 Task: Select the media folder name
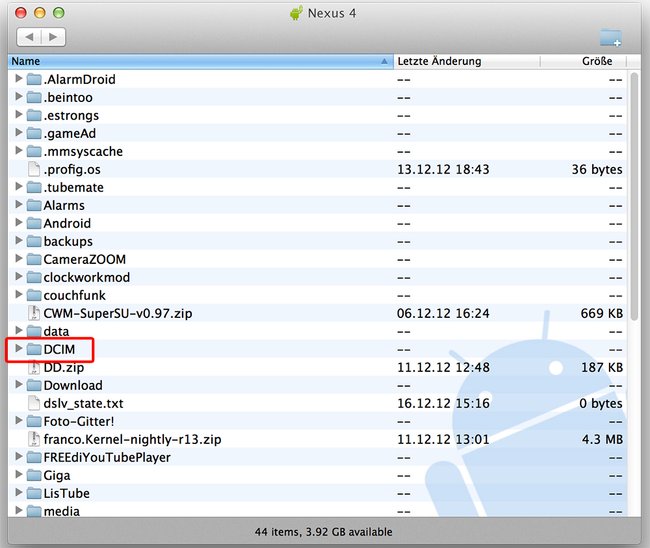pyautogui.click(x=61, y=512)
